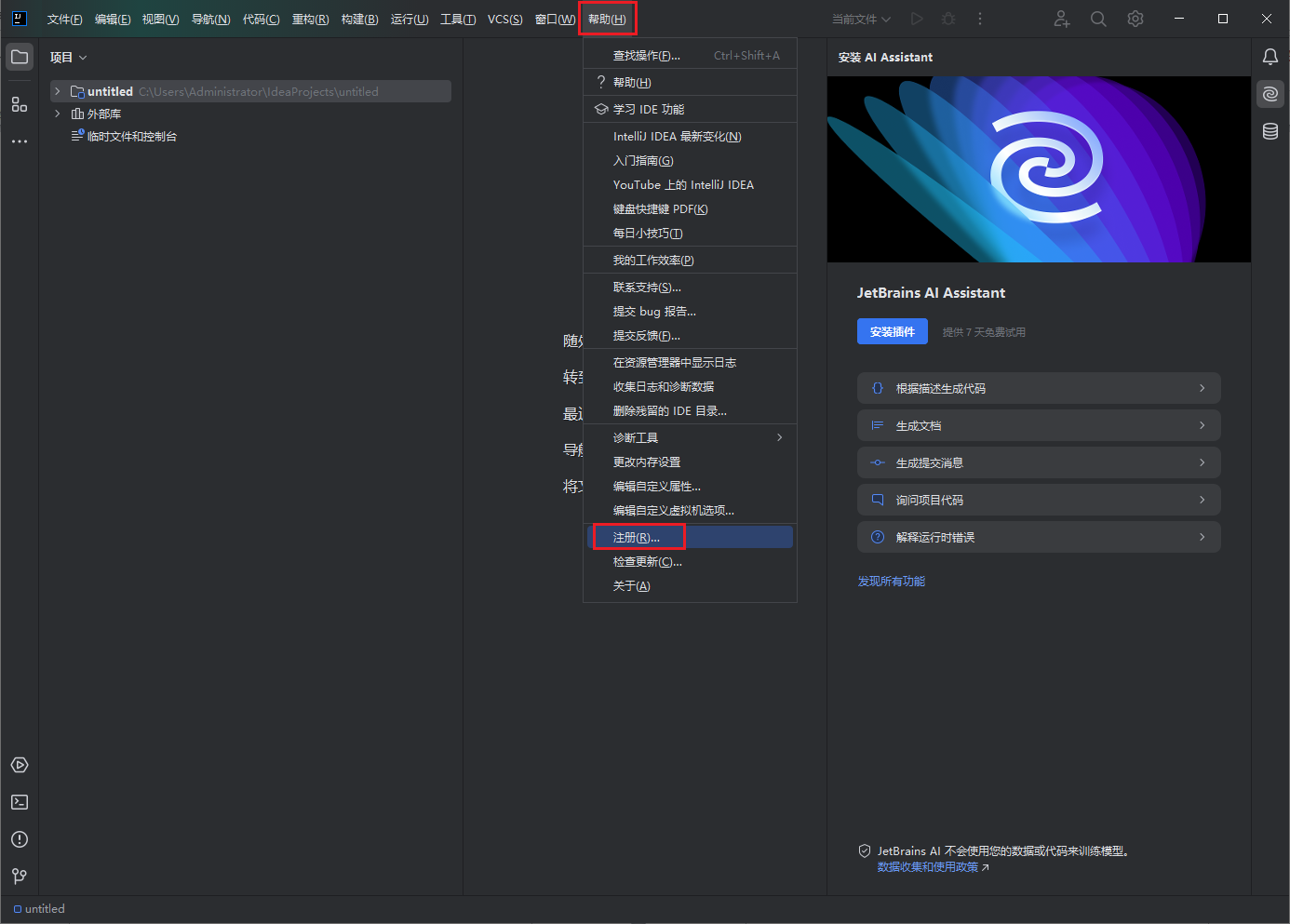Open the Git version control icon
Image resolution: width=1290 pixels, height=924 pixels.
click(x=20, y=877)
